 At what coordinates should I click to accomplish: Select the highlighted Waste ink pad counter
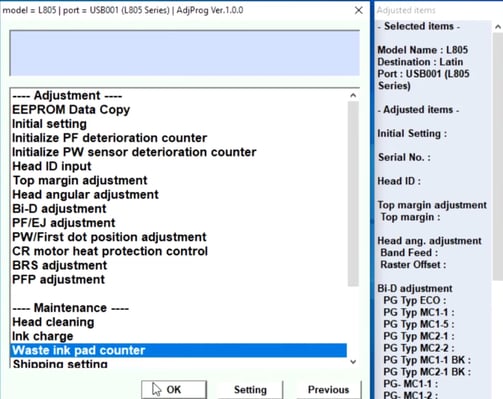[x=179, y=350]
